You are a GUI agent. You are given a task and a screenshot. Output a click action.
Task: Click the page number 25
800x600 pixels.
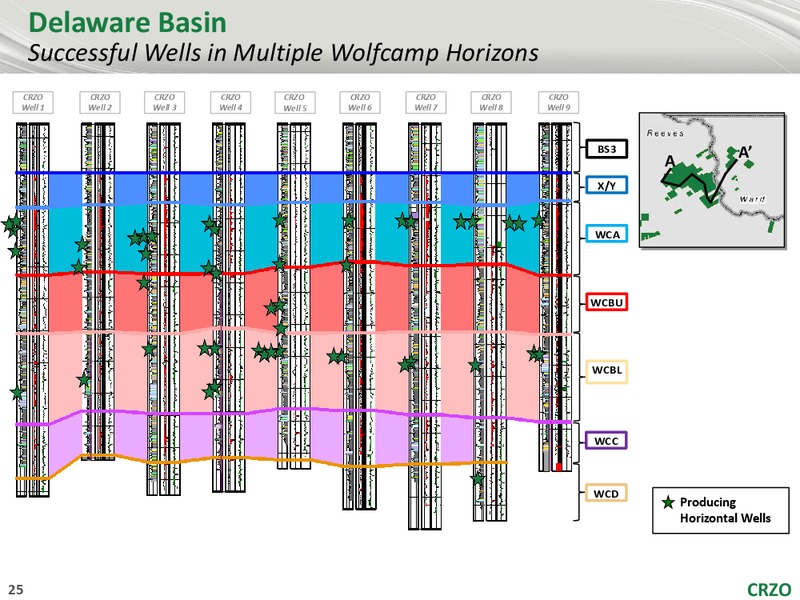tap(16, 589)
